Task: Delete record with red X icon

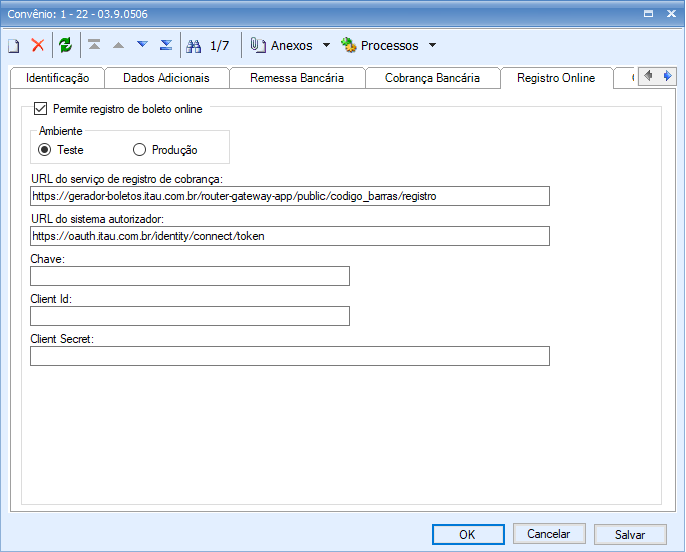Action: [38, 45]
